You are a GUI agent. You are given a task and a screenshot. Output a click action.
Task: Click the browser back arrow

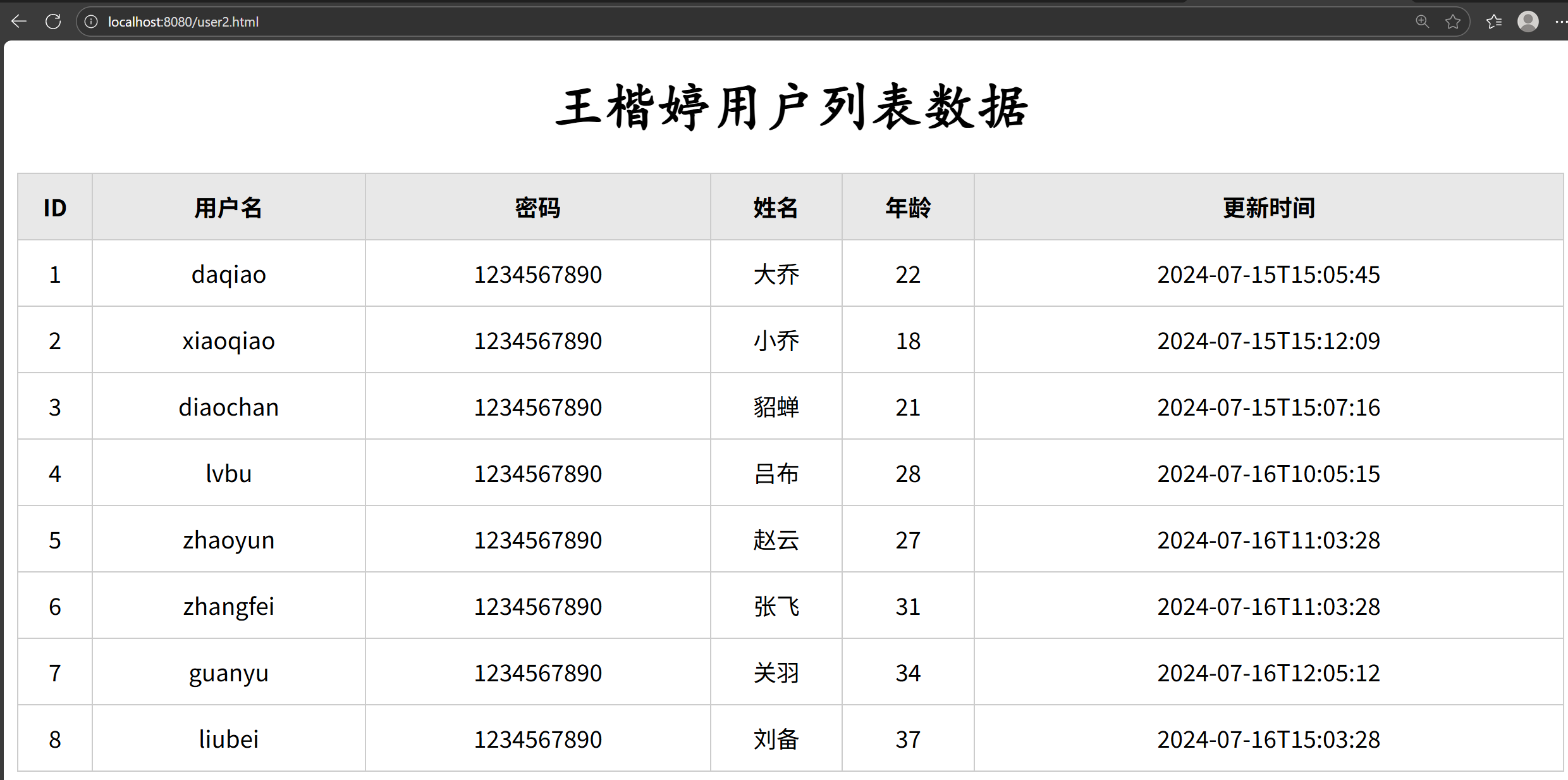[19, 22]
